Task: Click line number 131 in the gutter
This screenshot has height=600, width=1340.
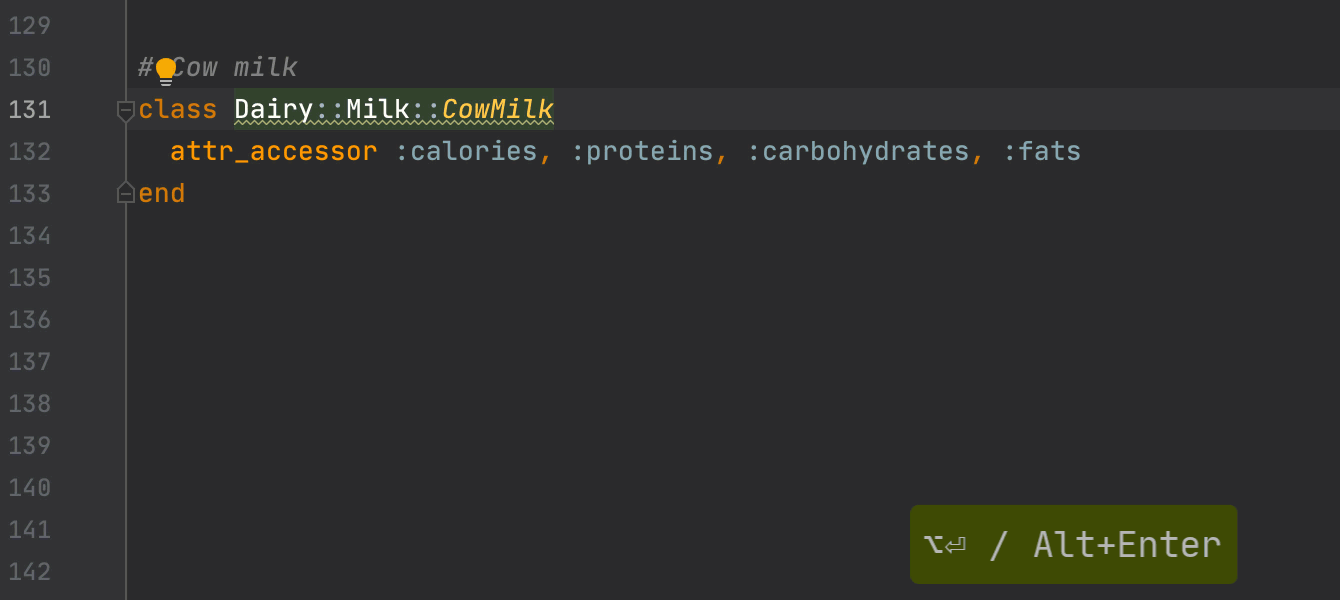Action: (x=30, y=109)
